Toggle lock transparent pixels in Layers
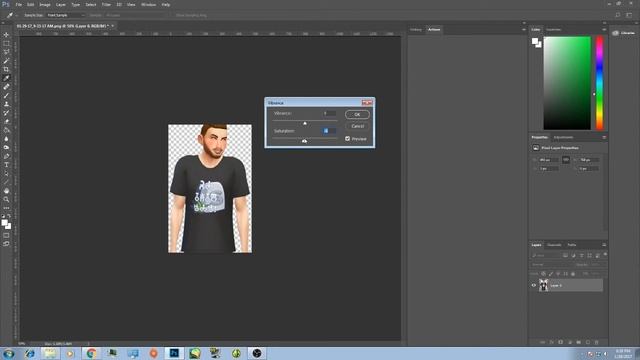 pos(543,274)
